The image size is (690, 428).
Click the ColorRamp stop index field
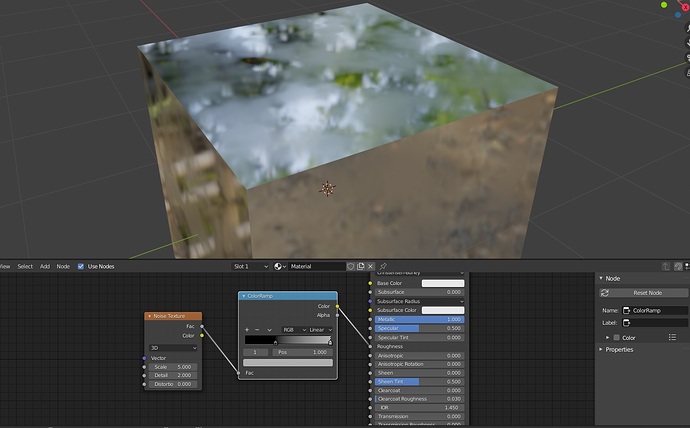click(x=255, y=352)
